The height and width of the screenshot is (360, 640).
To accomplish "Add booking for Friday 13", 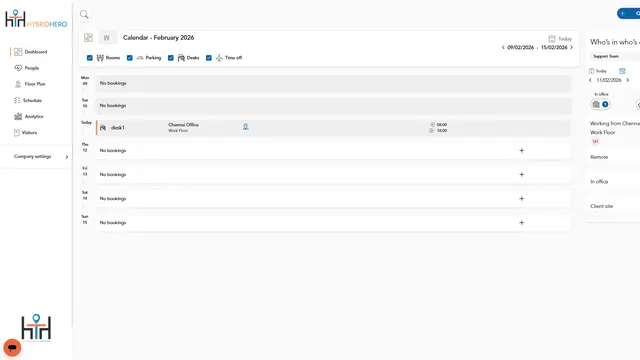I will 522,175.
